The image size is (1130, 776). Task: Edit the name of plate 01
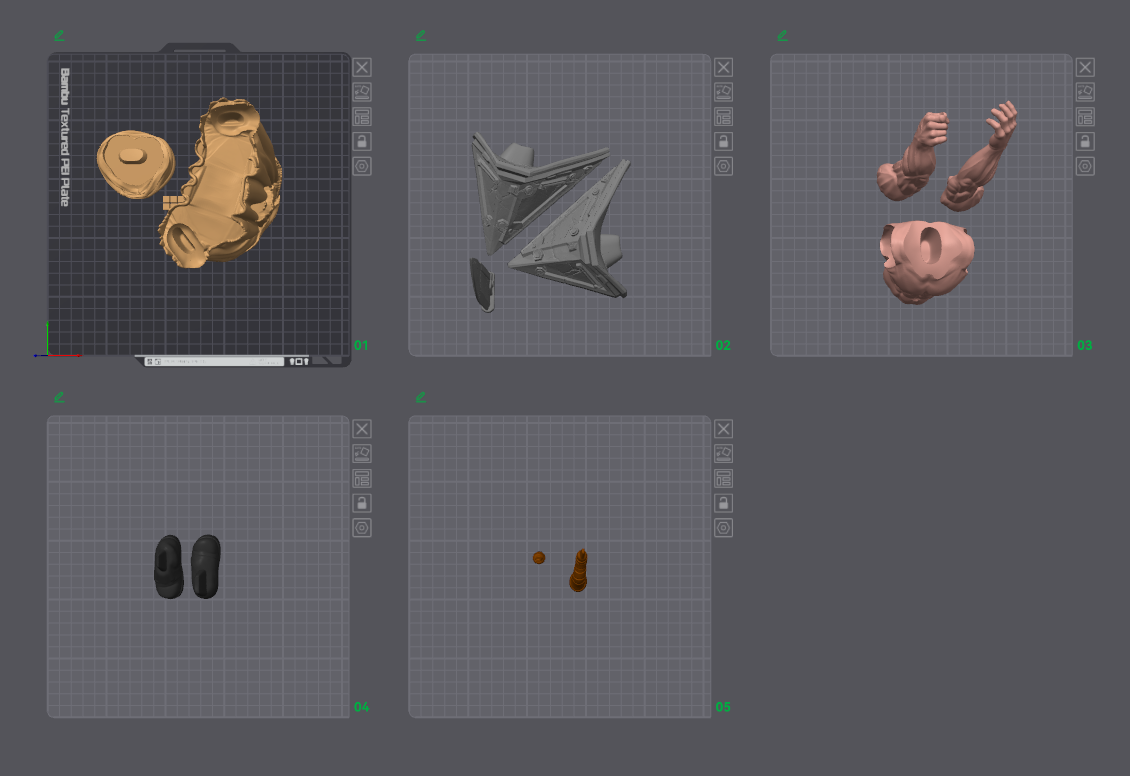point(59,35)
